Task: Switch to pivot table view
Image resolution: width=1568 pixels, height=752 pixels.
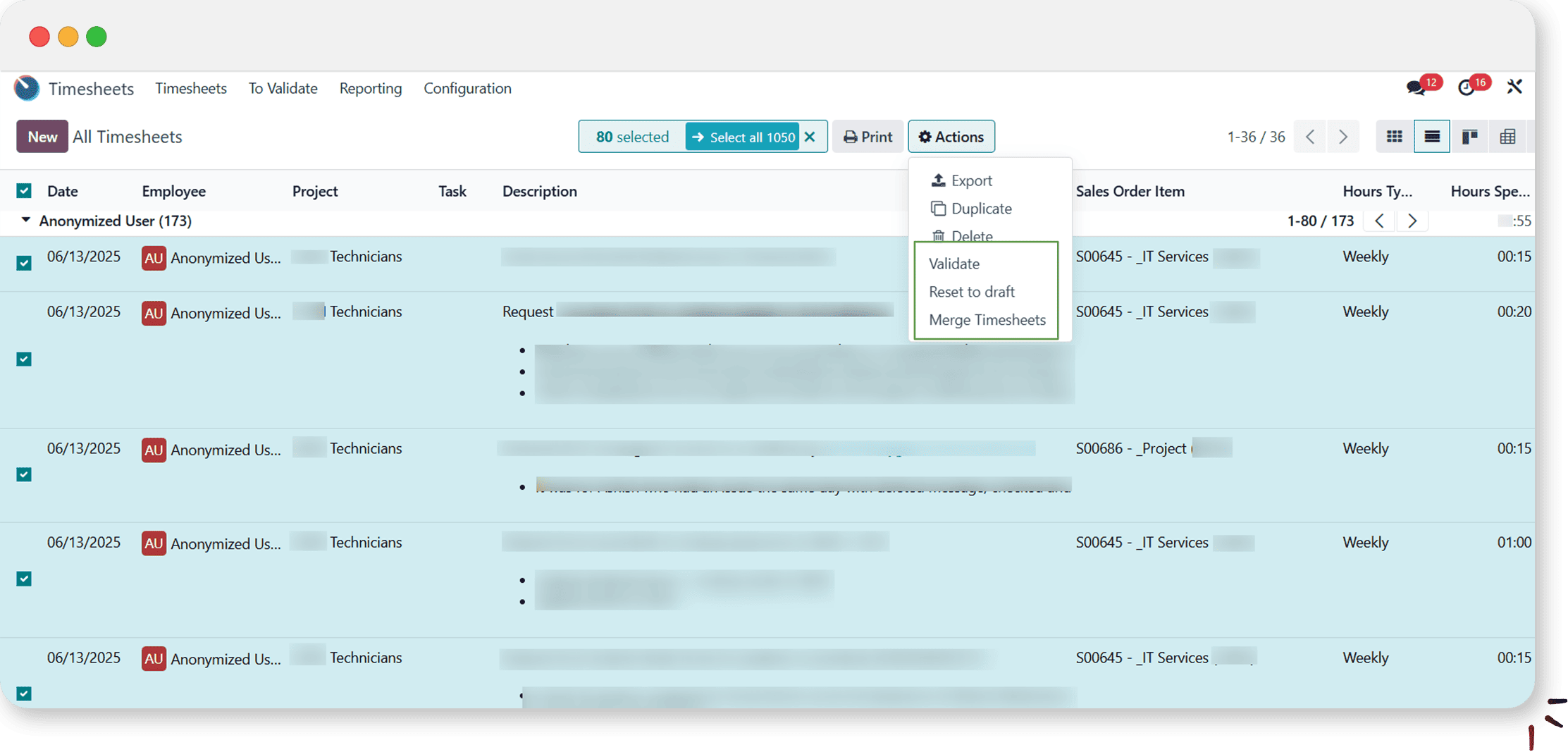Action: pyautogui.click(x=1507, y=137)
